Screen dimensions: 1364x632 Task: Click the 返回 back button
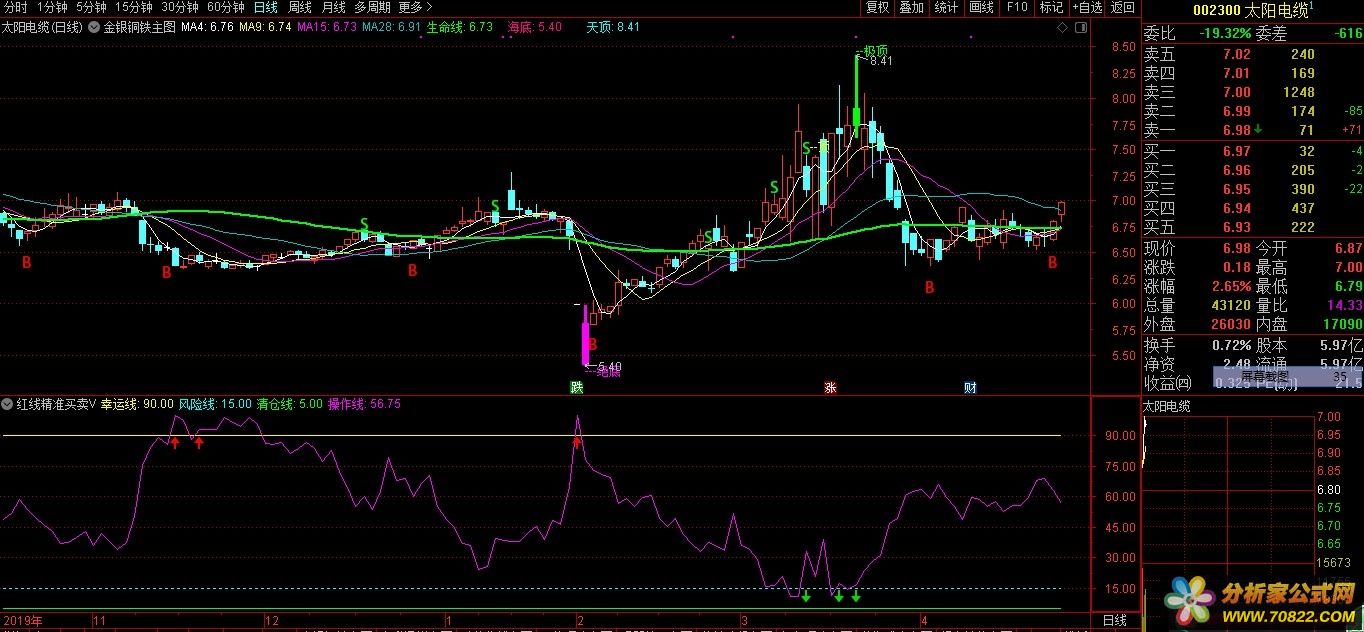pos(1123,7)
